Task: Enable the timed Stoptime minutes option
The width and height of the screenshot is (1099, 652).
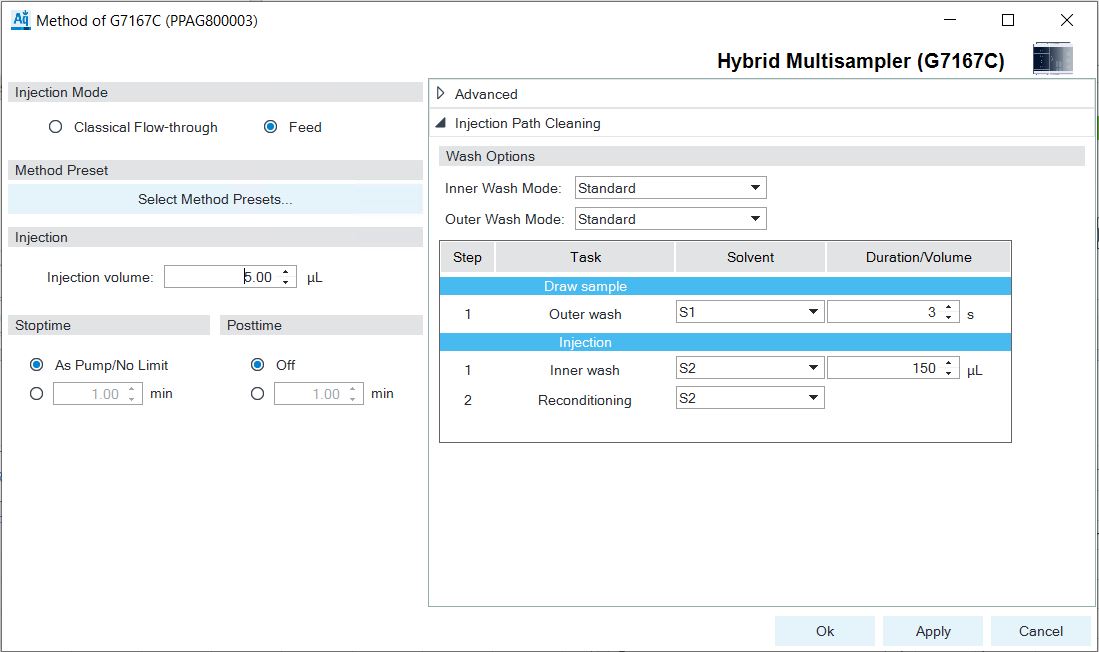Action: coord(37,394)
